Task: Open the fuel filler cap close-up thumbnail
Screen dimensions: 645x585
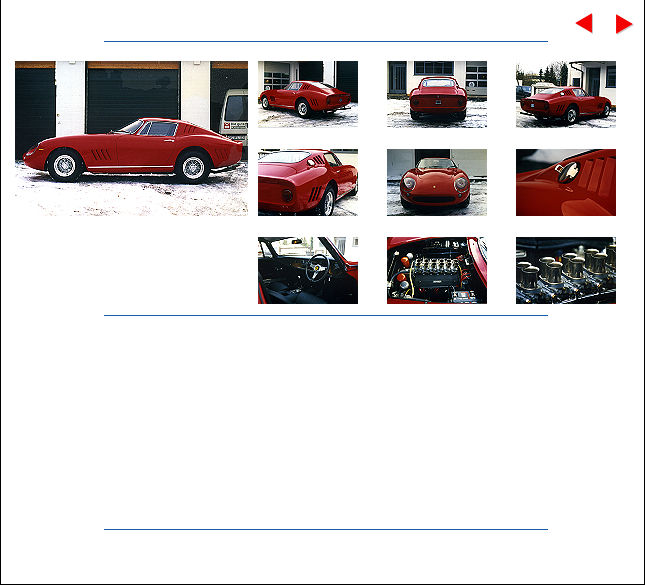Action: (565, 182)
